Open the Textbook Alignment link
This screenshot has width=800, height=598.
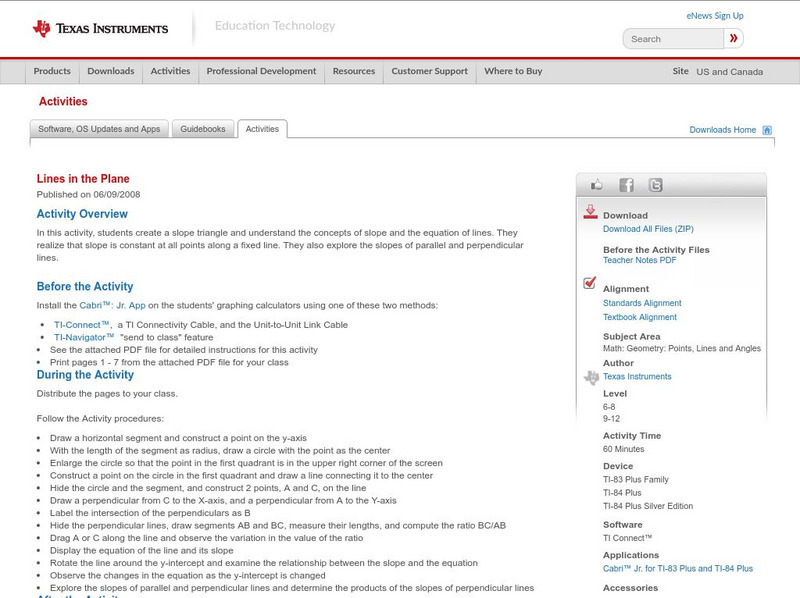(640, 317)
